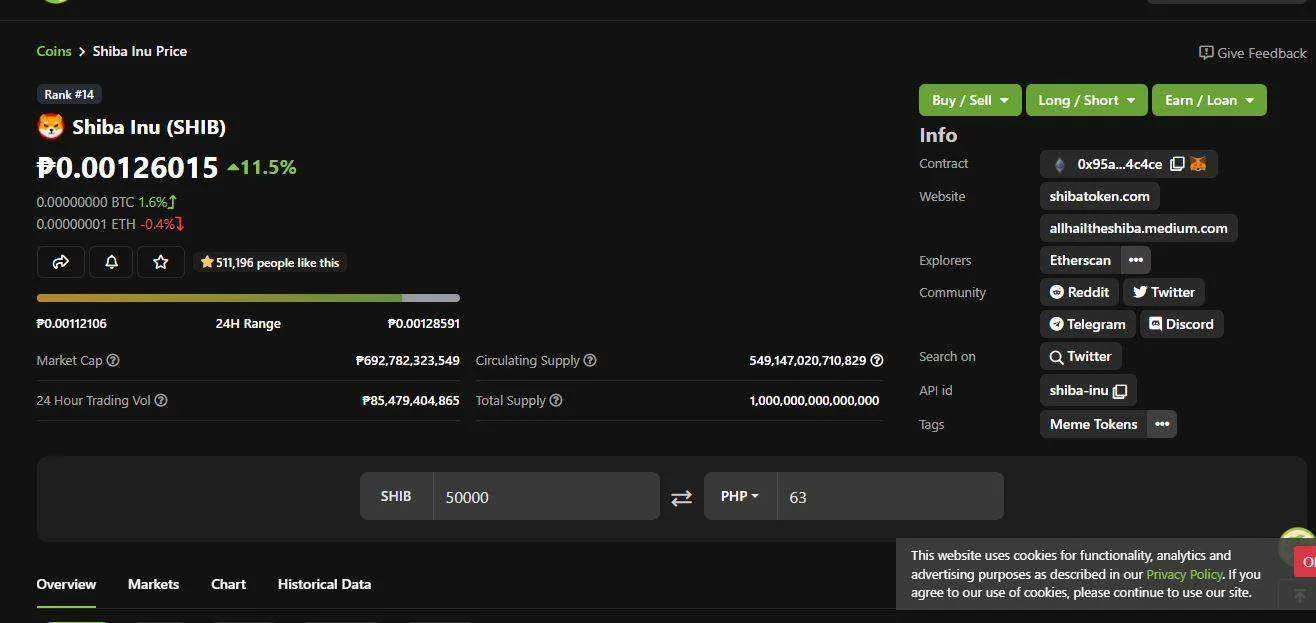Image resolution: width=1316 pixels, height=623 pixels.
Task: Add SHIB to favorites with star button
Action: [x=160, y=262]
